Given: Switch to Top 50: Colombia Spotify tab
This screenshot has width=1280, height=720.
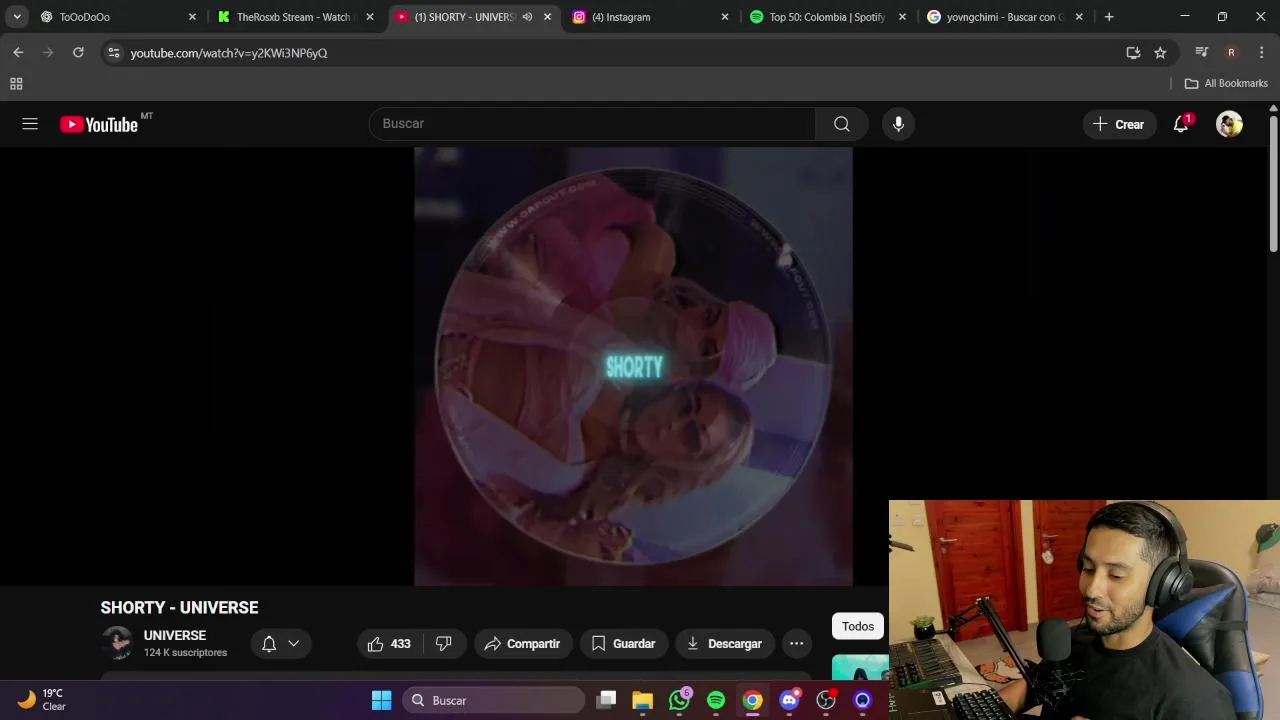Looking at the screenshot, I should click(x=827, y=17).
